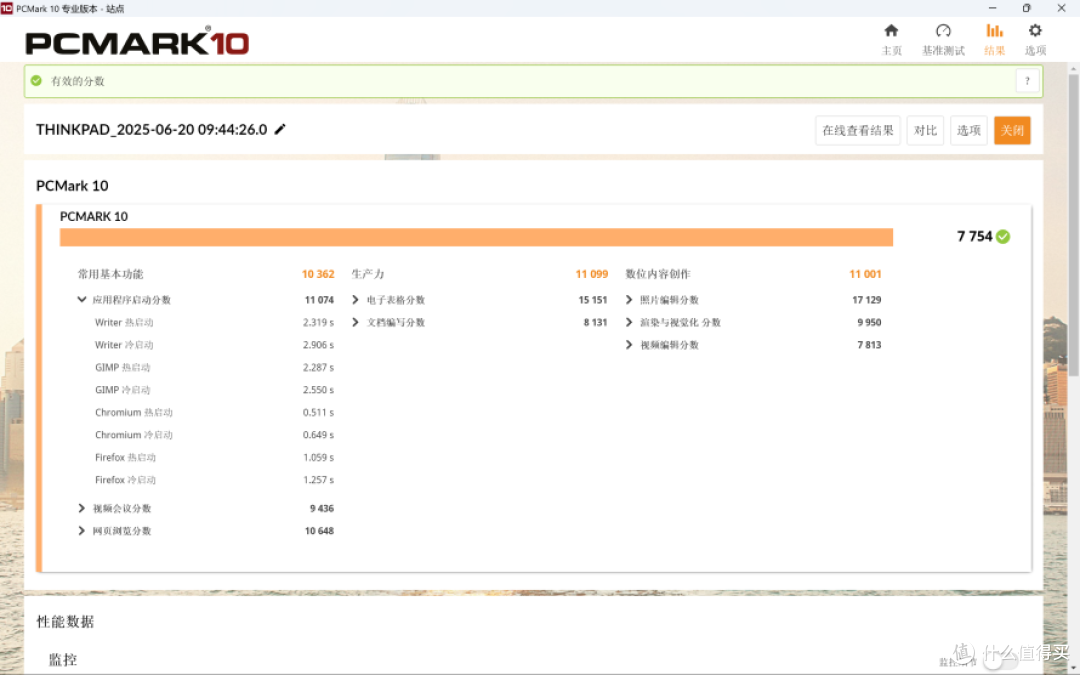Image resolution: width=1080 pixels, height=675 pixels.
Task: Click the 11 001 content creation score
Action: coord(865,274)
